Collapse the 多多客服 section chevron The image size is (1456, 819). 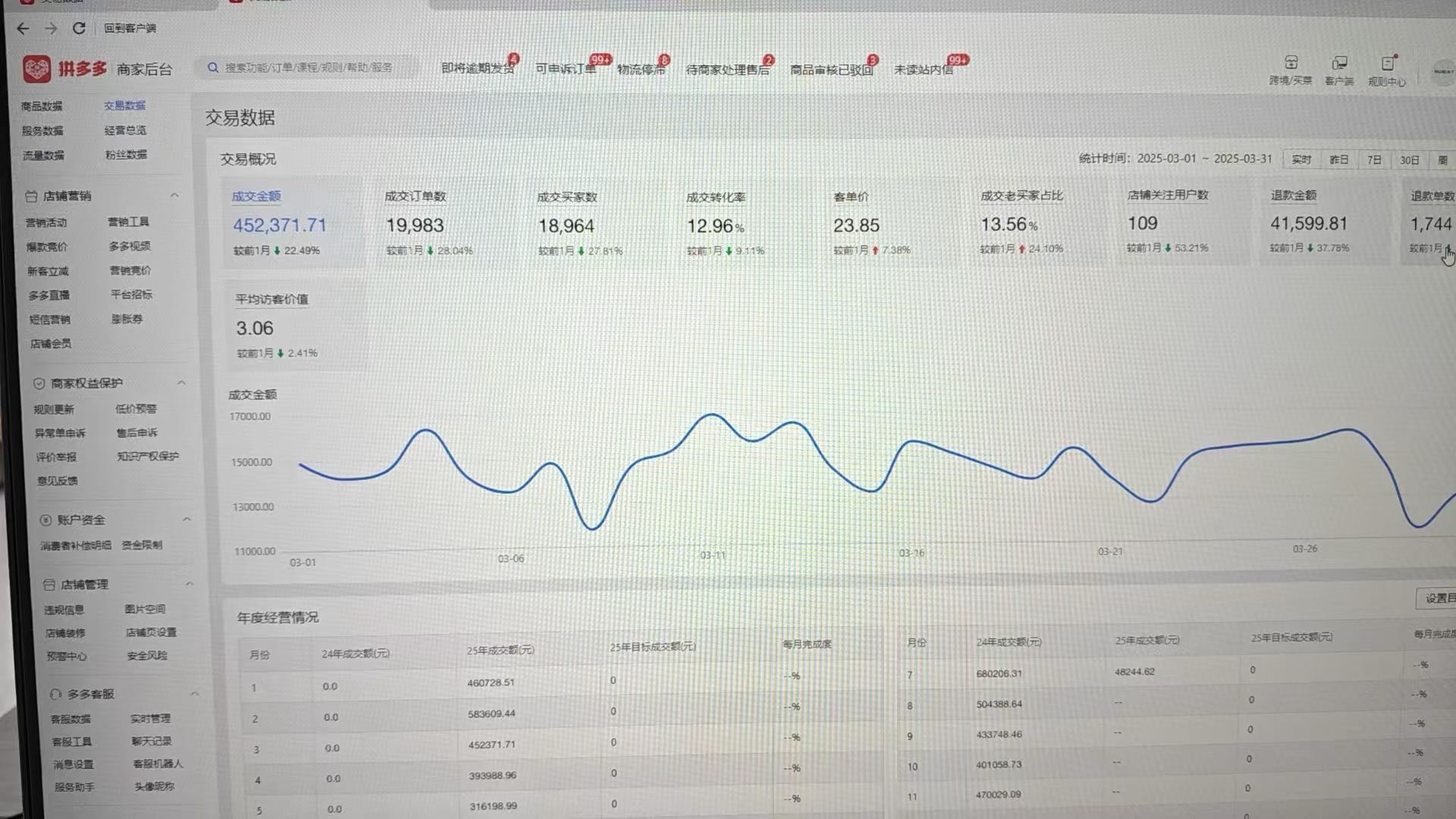click(x=195, y=694)
